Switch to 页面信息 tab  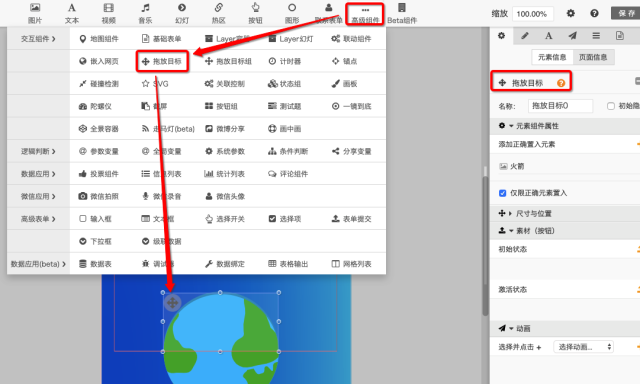pos(593,57)
